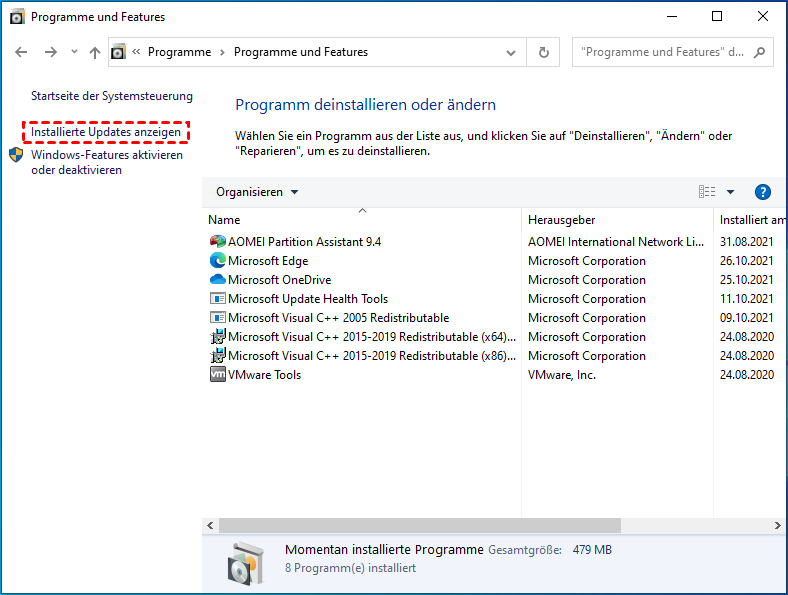The width and height of the screenshot is (788, 595).
Task: Expand the arrow after Programme breadcrumb
Action: click(x=222, y=52)
